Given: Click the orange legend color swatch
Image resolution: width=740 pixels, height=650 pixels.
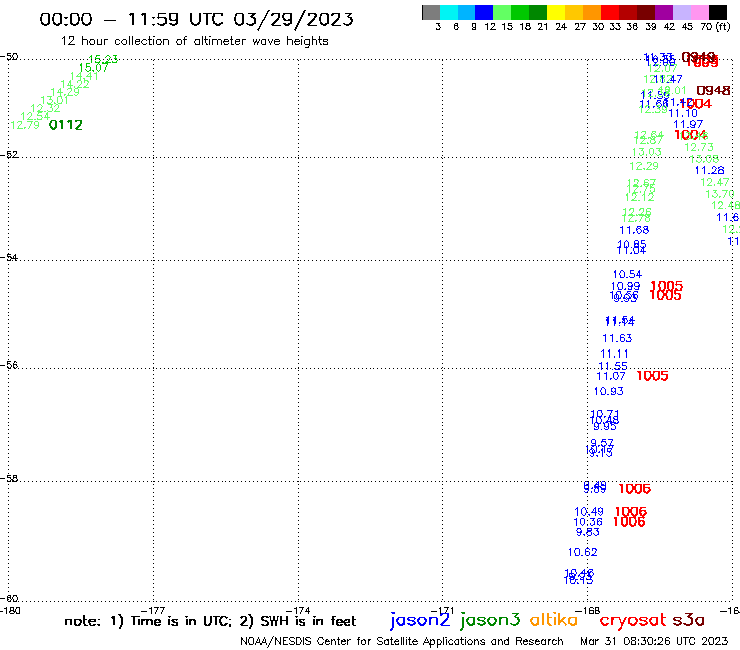Looking at the screenshot, I should click(592, 12).
